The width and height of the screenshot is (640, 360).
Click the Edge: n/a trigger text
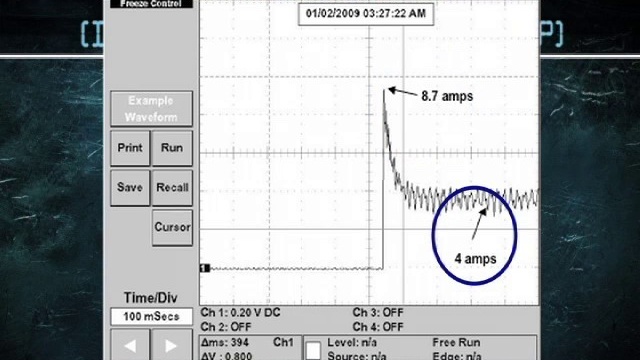(x=457, y=356)
